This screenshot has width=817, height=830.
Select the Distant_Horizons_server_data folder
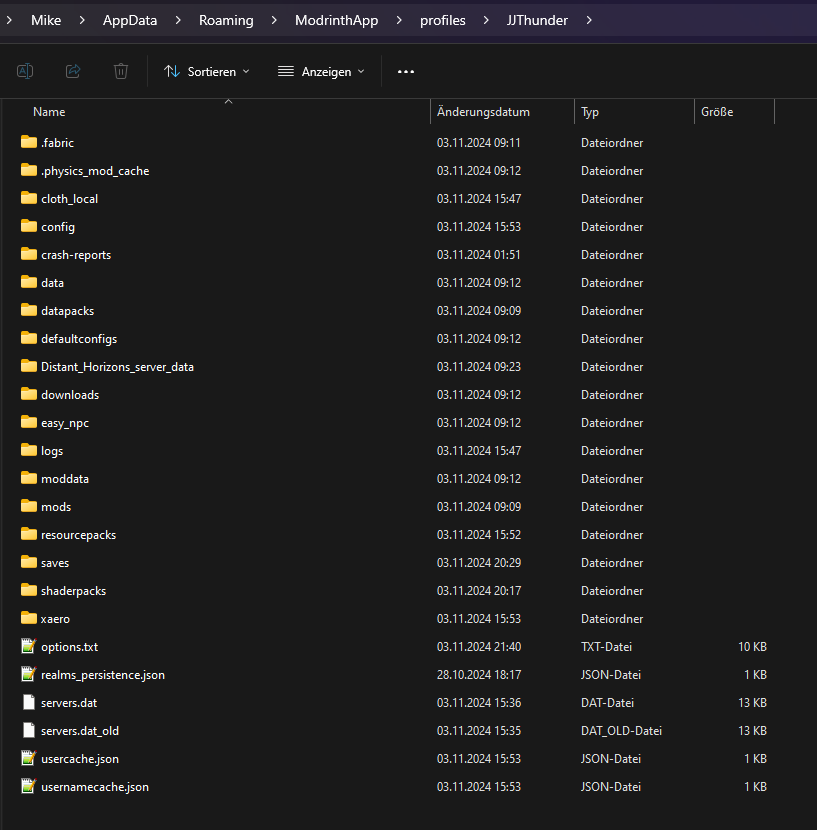(x=117, y=367)
